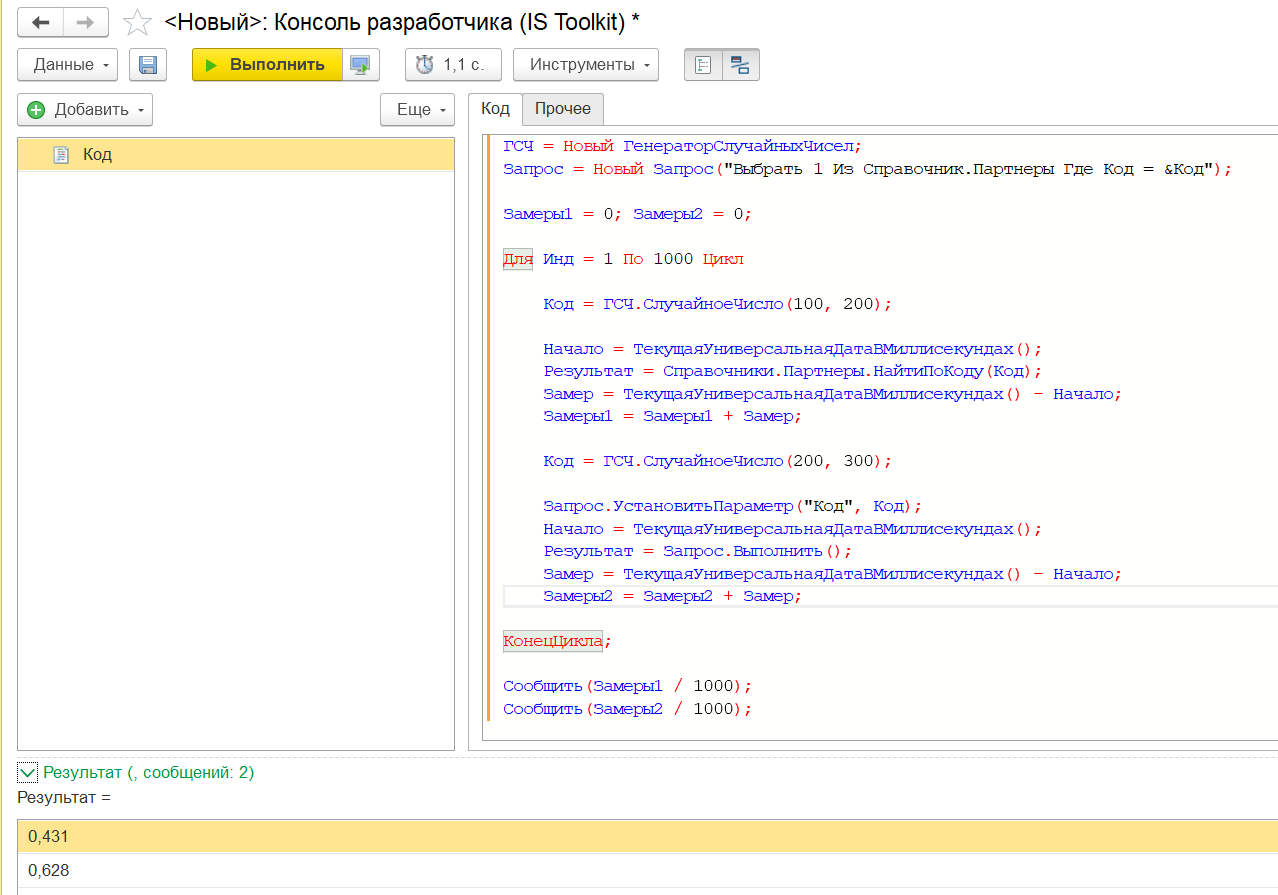Click the document icon beside Код

pos(61,155)
